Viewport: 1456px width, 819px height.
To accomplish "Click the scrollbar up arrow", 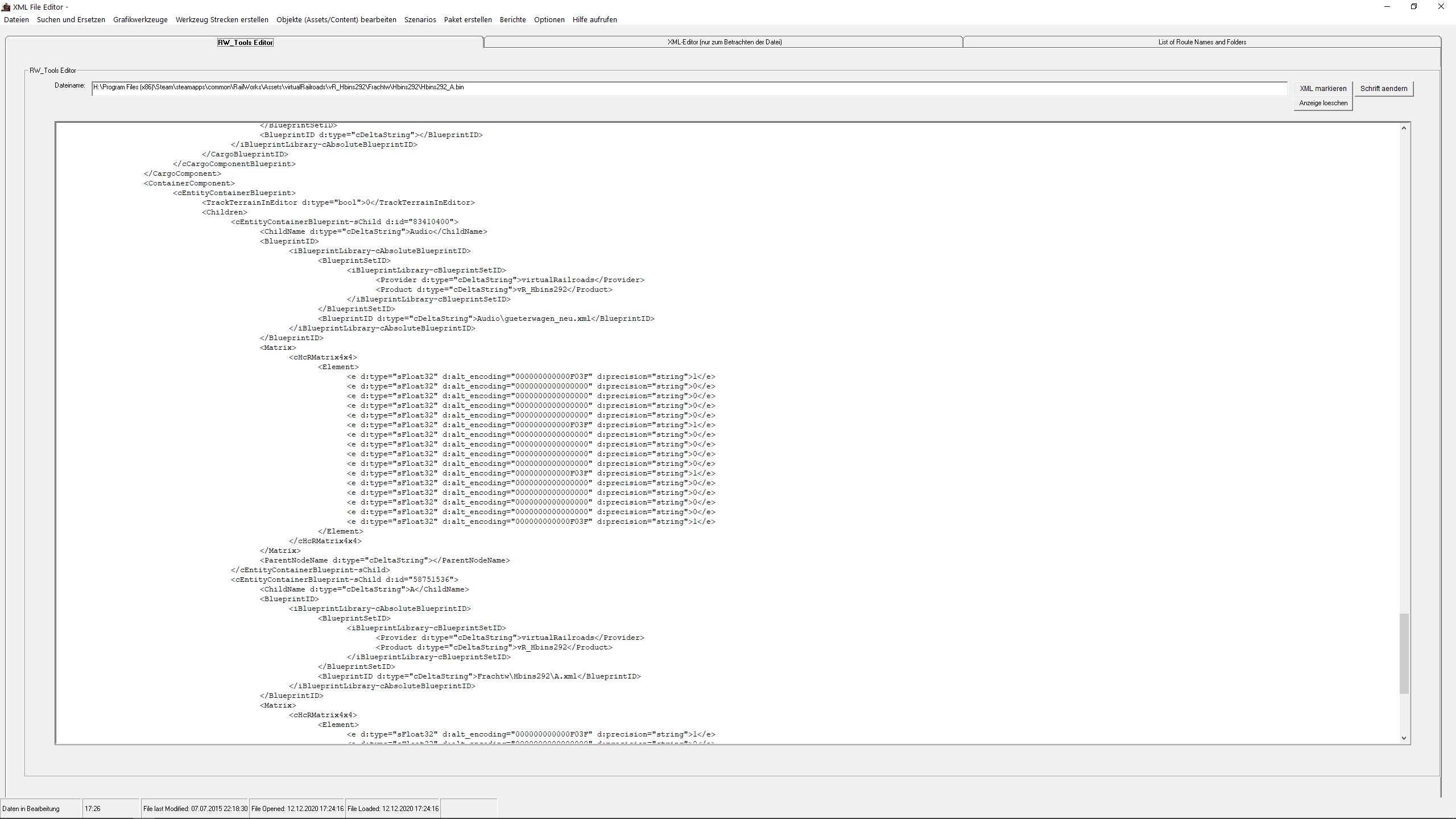I will pos(1404,129).
